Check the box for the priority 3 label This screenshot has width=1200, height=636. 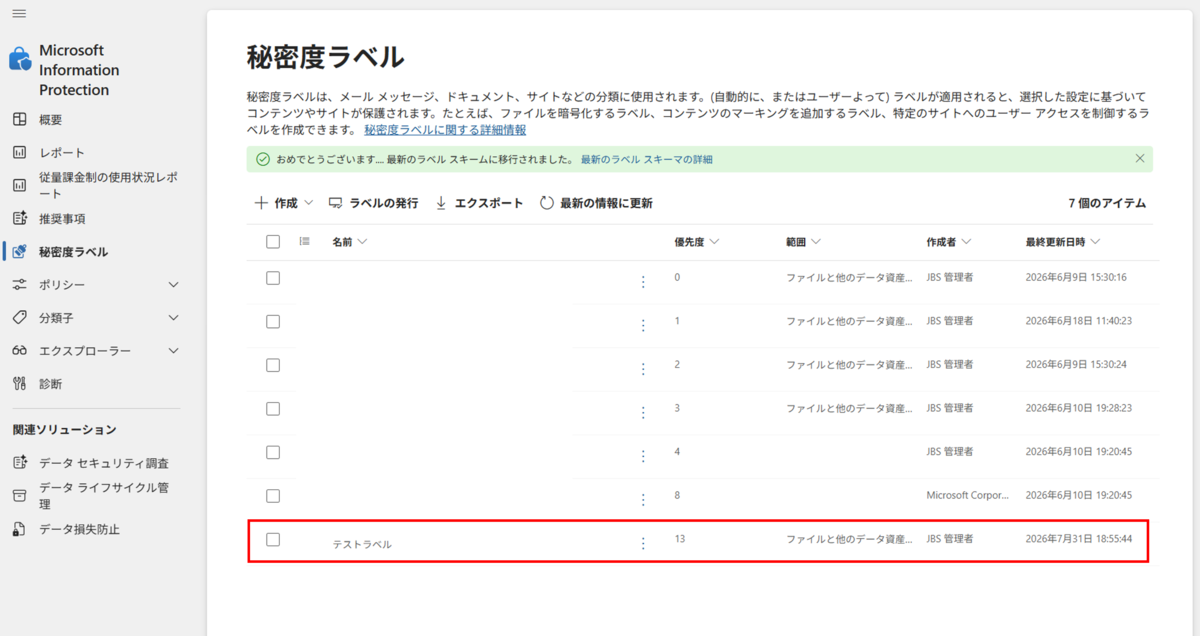(273, 408)
